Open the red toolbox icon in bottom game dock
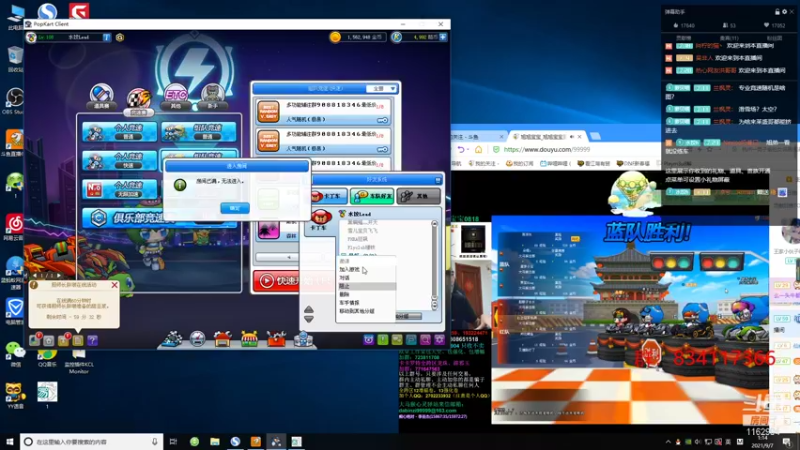Viewport: 800px width, 450px height. [x=276, y=339]
